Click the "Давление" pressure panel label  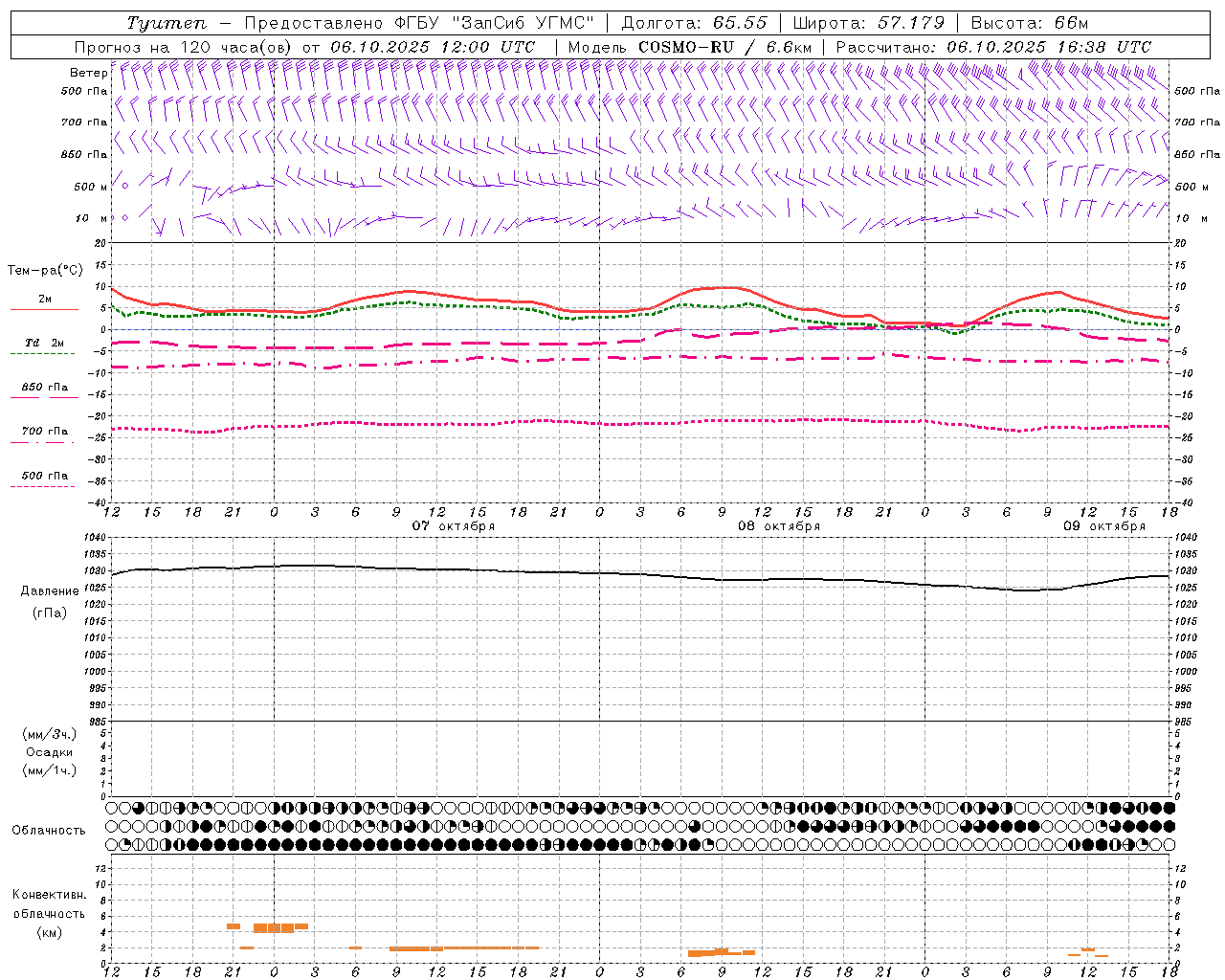tap(50, 591)
